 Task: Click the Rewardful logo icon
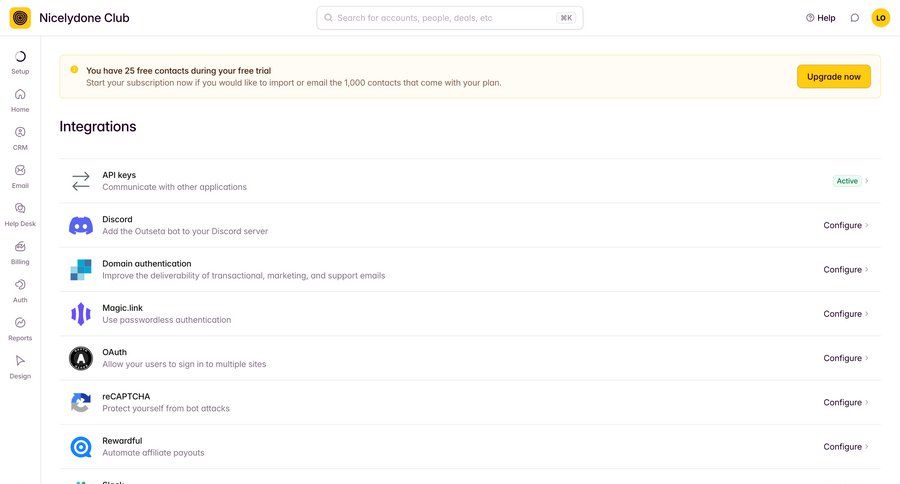[81, 447]
